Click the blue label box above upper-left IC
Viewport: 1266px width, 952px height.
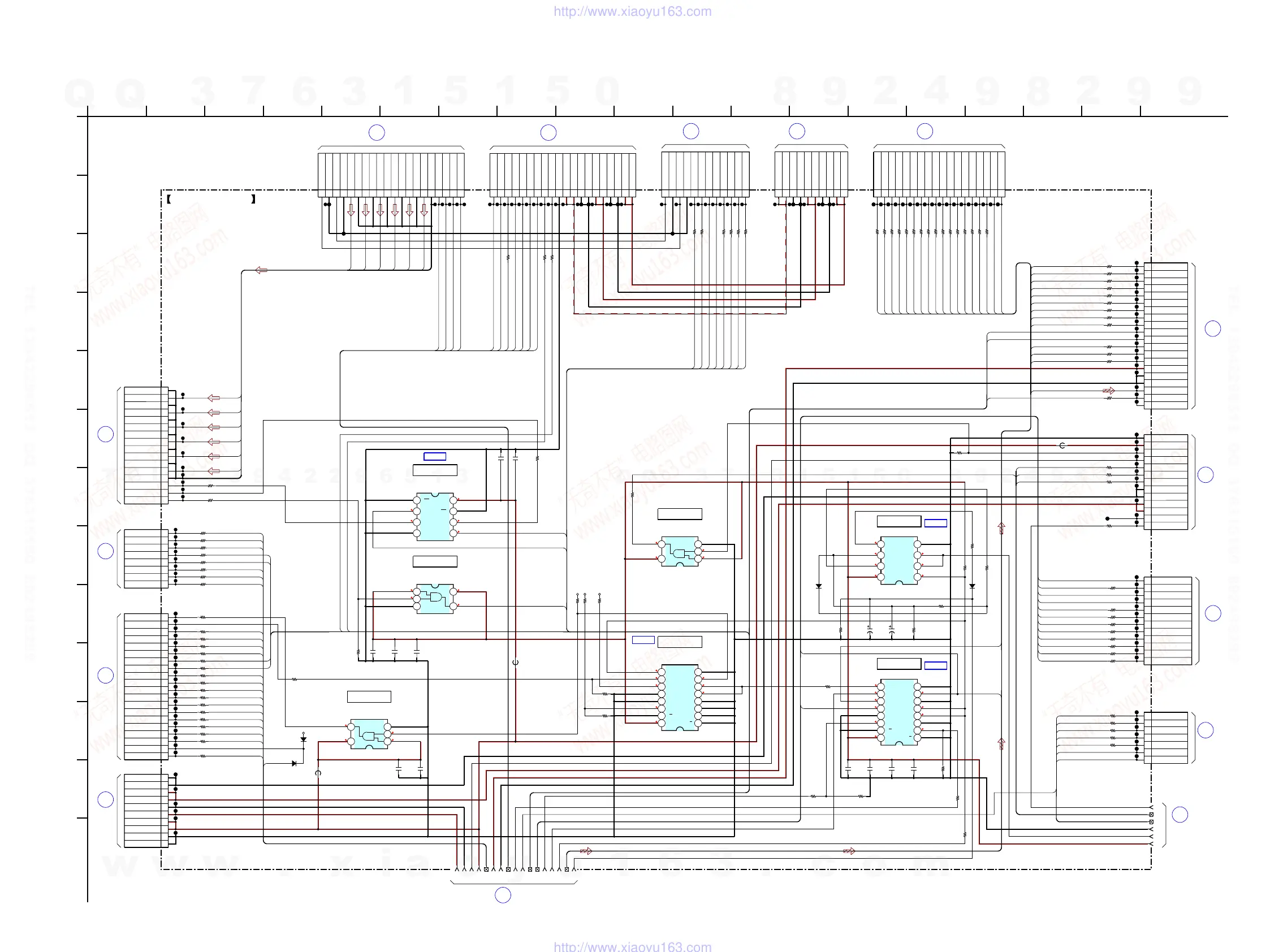[435, 457]
